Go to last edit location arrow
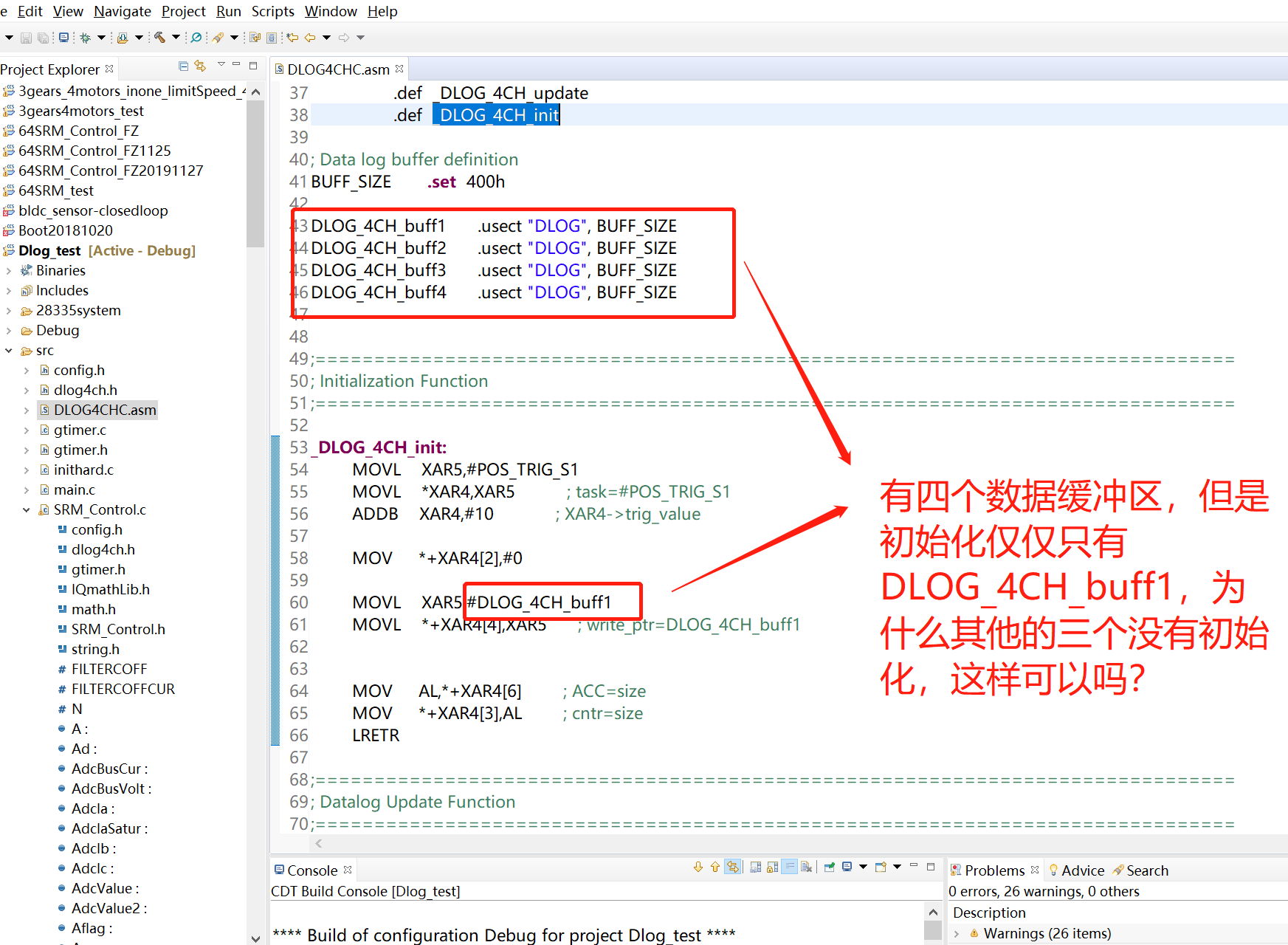This screenshot has width=1288, height=945. 292,38
